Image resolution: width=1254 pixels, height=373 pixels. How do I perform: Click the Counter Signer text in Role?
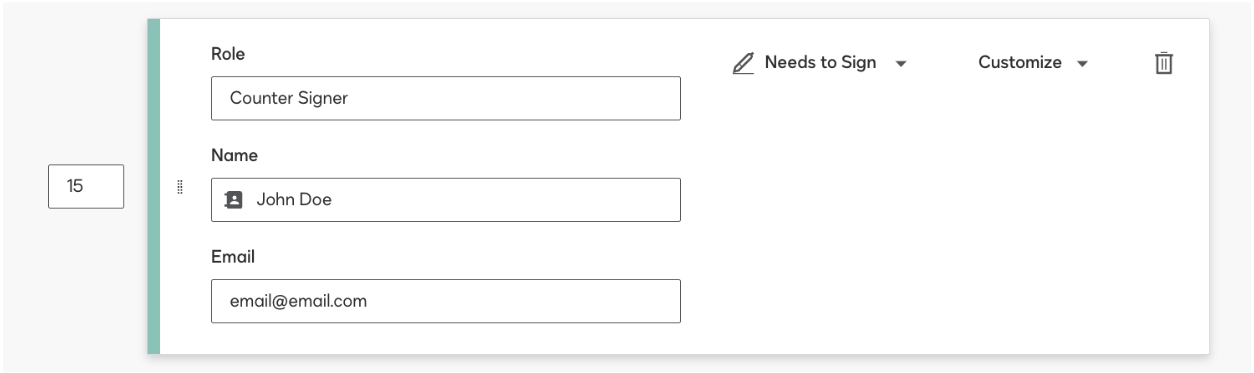[288, 99]
